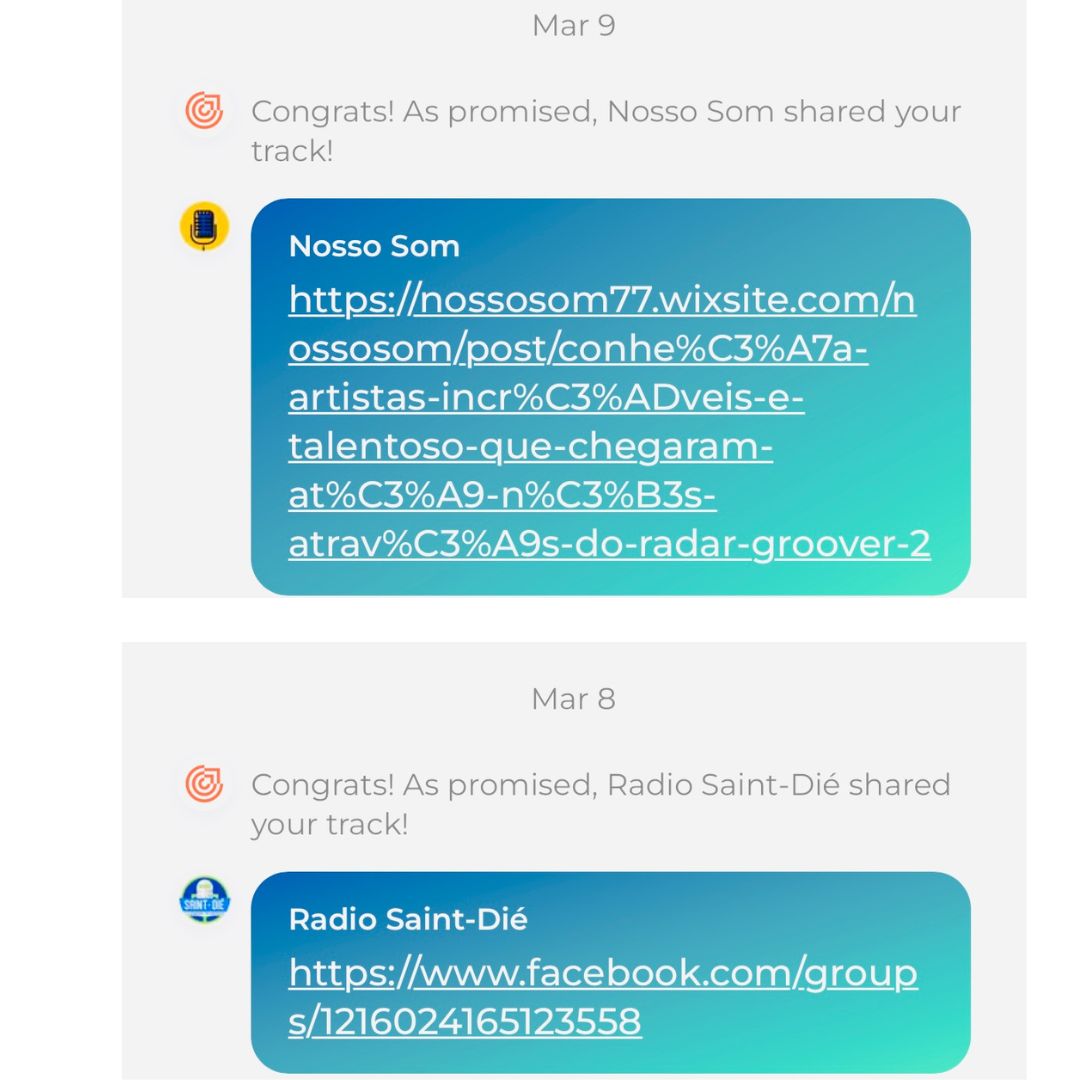This screenshot has width=1080, height=1080.
Task: Open the nossosom77.wixsite.com link
Action: pos(609,422)
